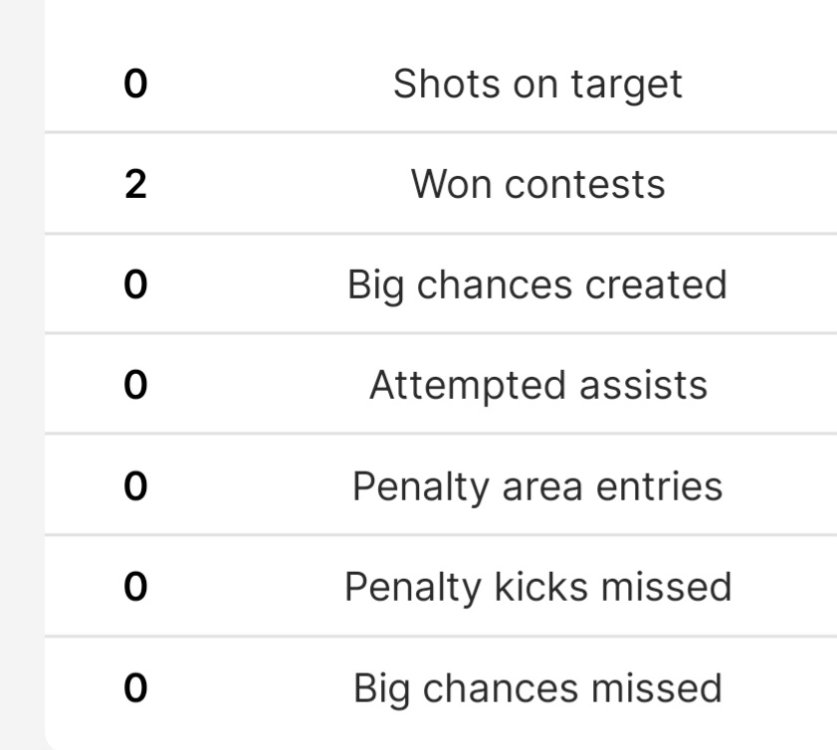
Task: Click the Shots on target label
Action: [x=537, y=84]
